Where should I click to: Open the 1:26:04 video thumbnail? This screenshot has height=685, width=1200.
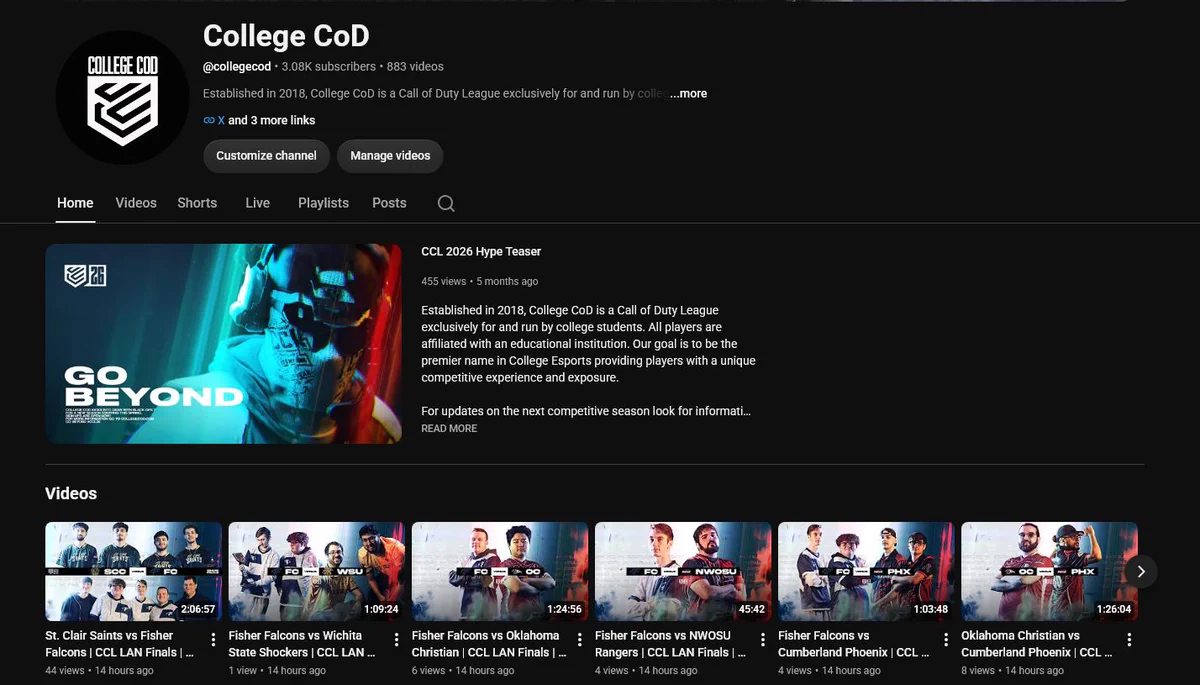coord(1049,571)
